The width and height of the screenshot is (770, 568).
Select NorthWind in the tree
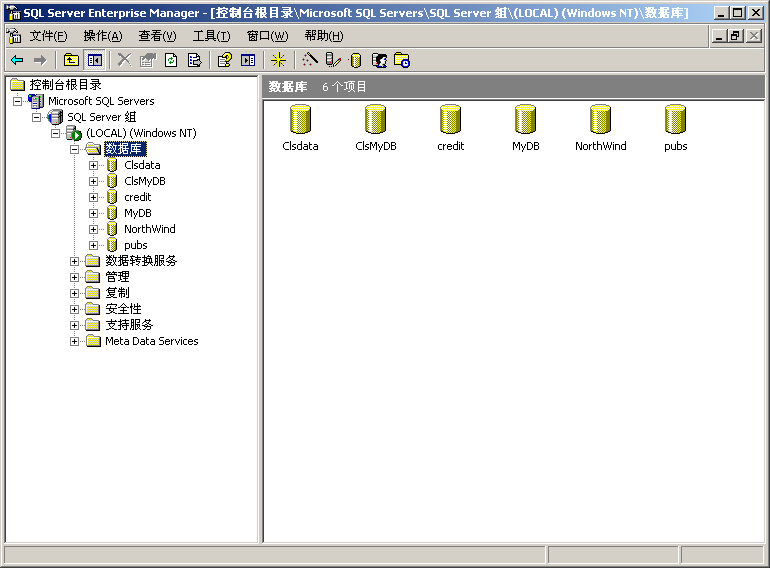[150, 229]
